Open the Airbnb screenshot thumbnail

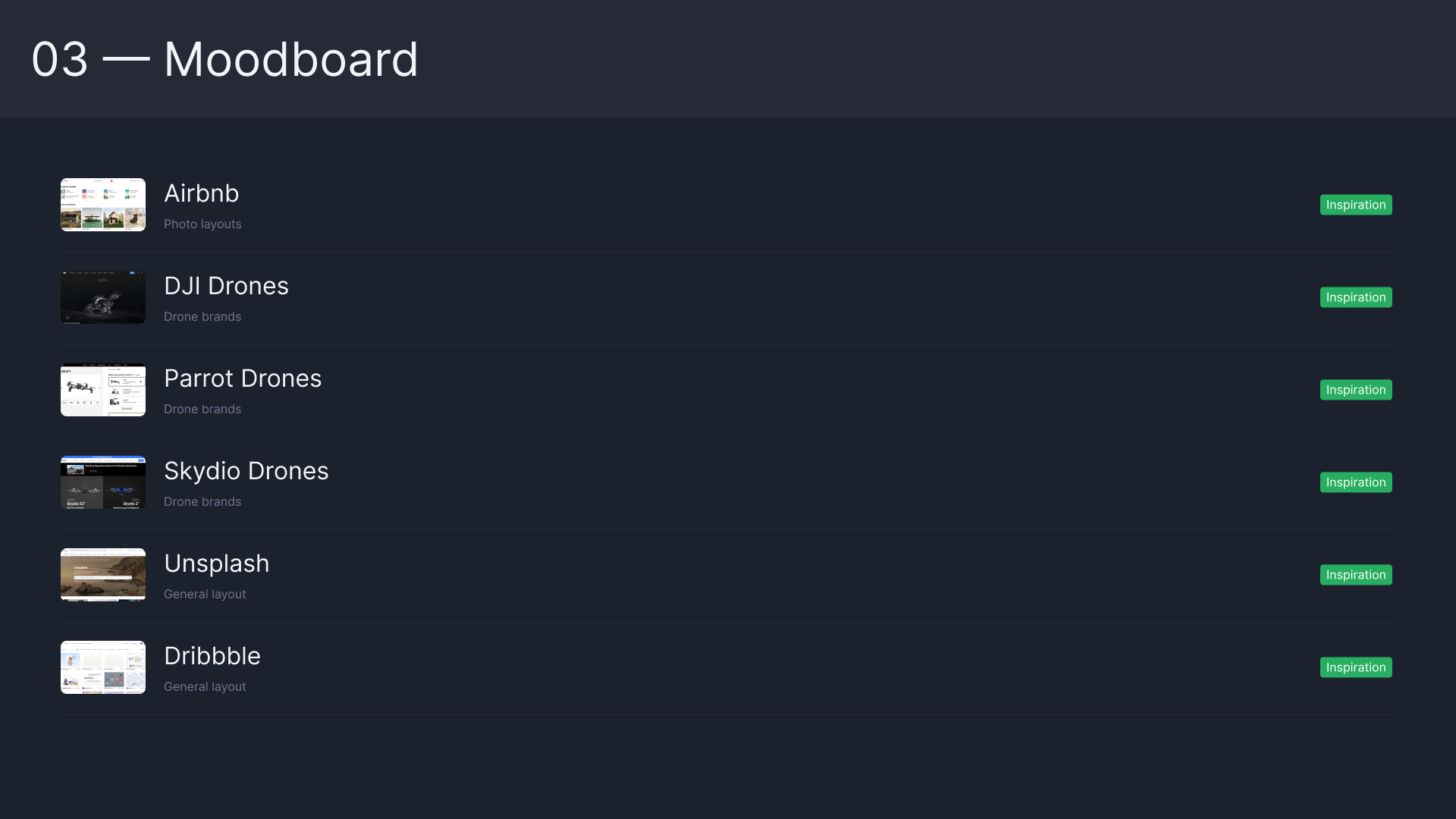click(103, 205)
